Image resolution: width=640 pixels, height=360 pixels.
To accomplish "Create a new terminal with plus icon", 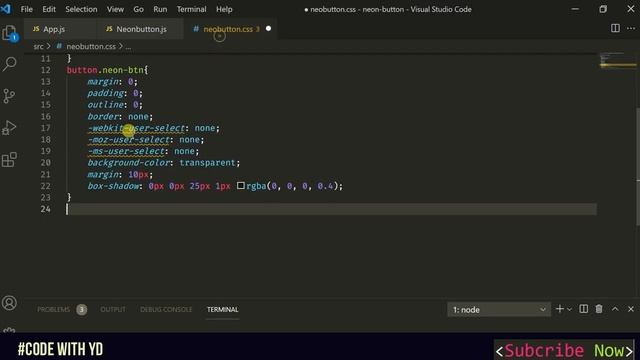I will [560, 309].
